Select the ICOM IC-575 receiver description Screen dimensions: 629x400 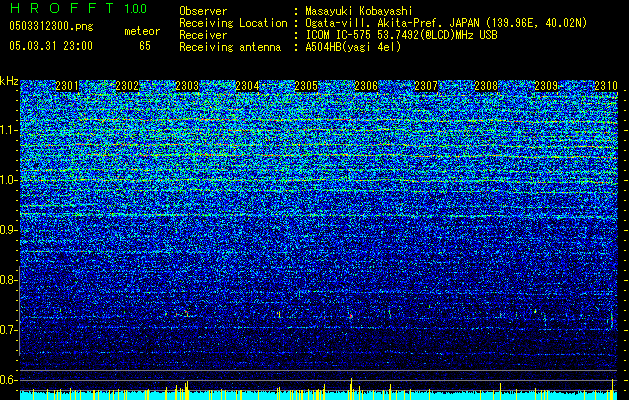[x=402, y=35]
